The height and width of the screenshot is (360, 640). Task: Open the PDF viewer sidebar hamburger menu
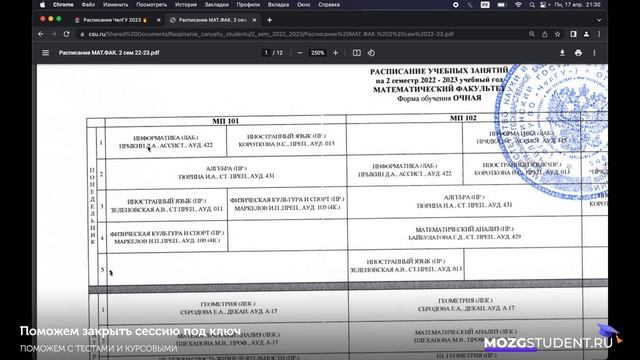[x=45, y=53]
